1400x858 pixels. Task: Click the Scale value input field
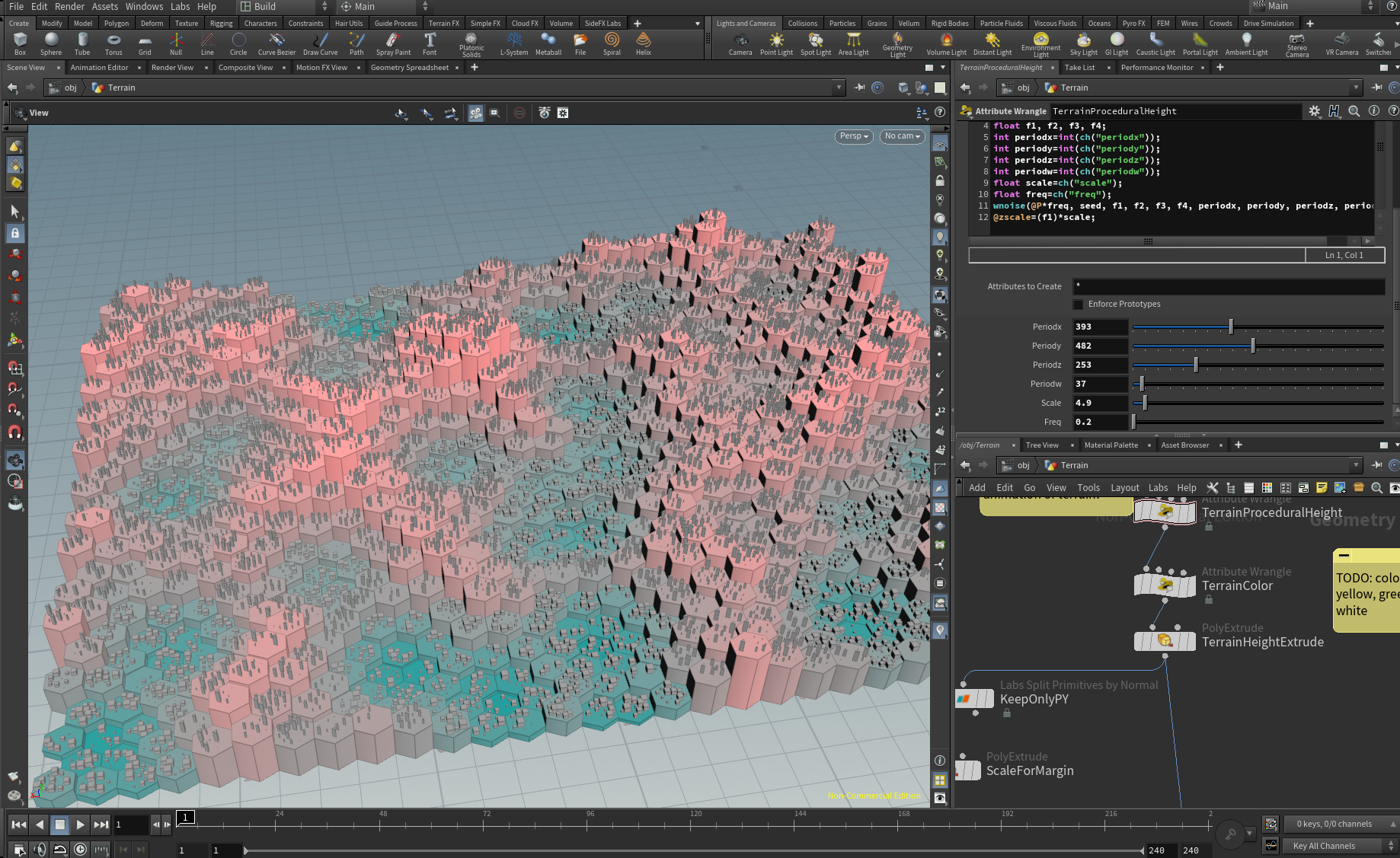(x=1100, y=403)
